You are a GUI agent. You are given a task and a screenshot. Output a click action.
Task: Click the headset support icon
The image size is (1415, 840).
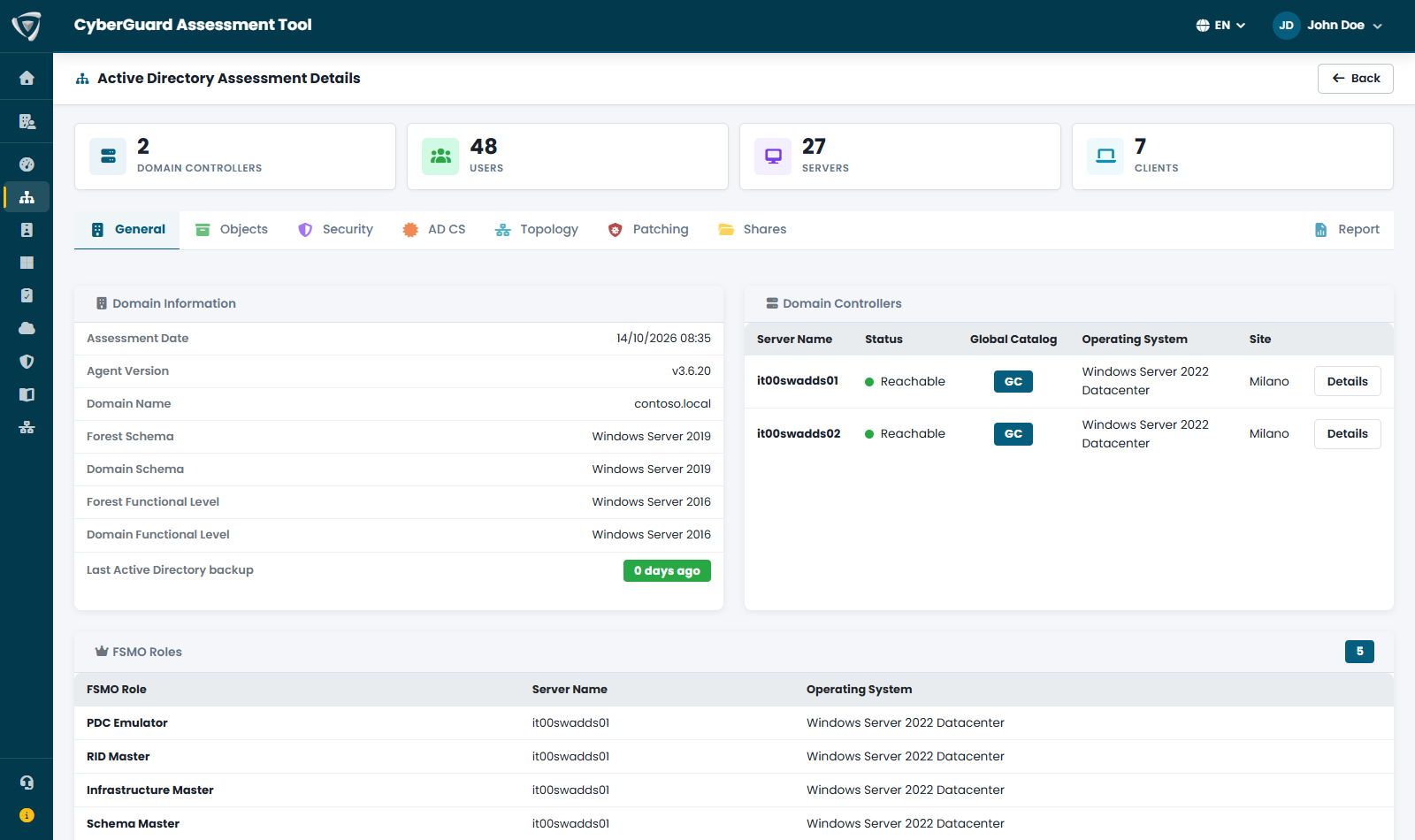pos(27,783)
